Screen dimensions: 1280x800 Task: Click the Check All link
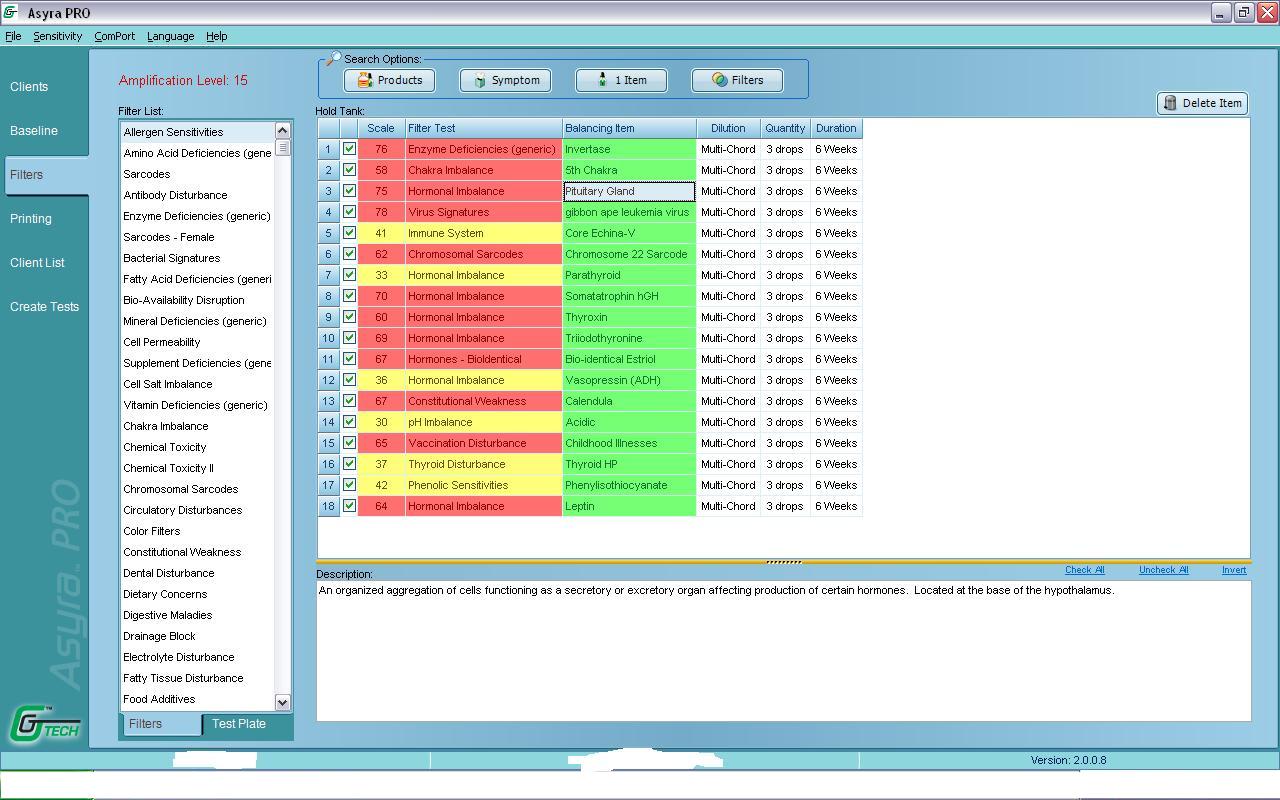point(1084,570)
